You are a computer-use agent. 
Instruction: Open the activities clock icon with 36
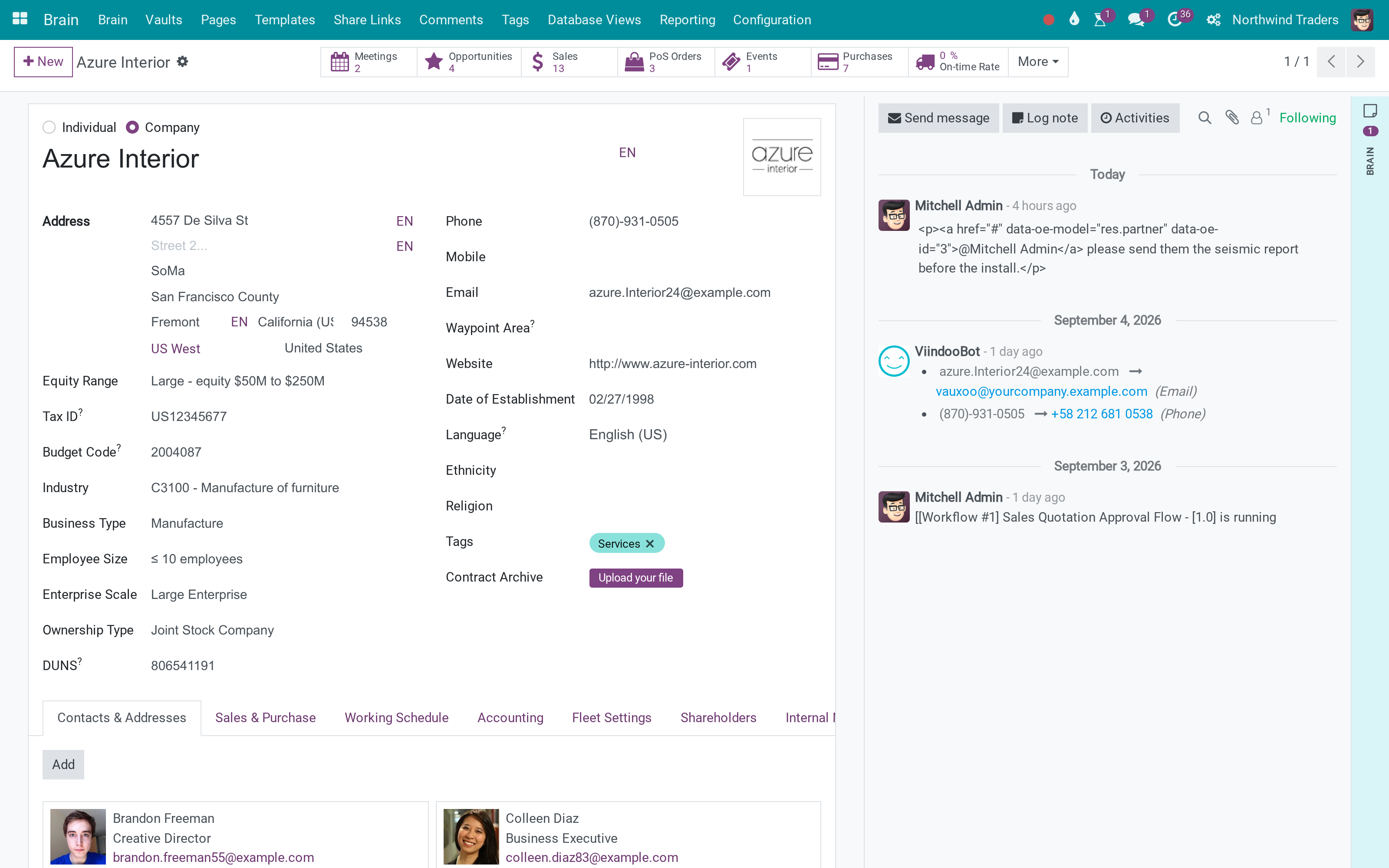[1174, 20]
